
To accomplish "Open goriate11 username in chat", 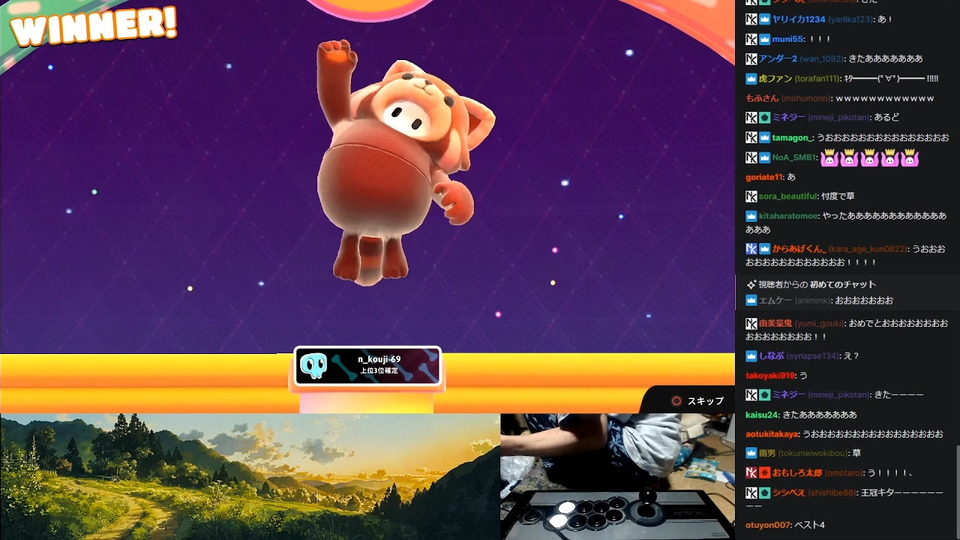I will click(x=764, y=177).
